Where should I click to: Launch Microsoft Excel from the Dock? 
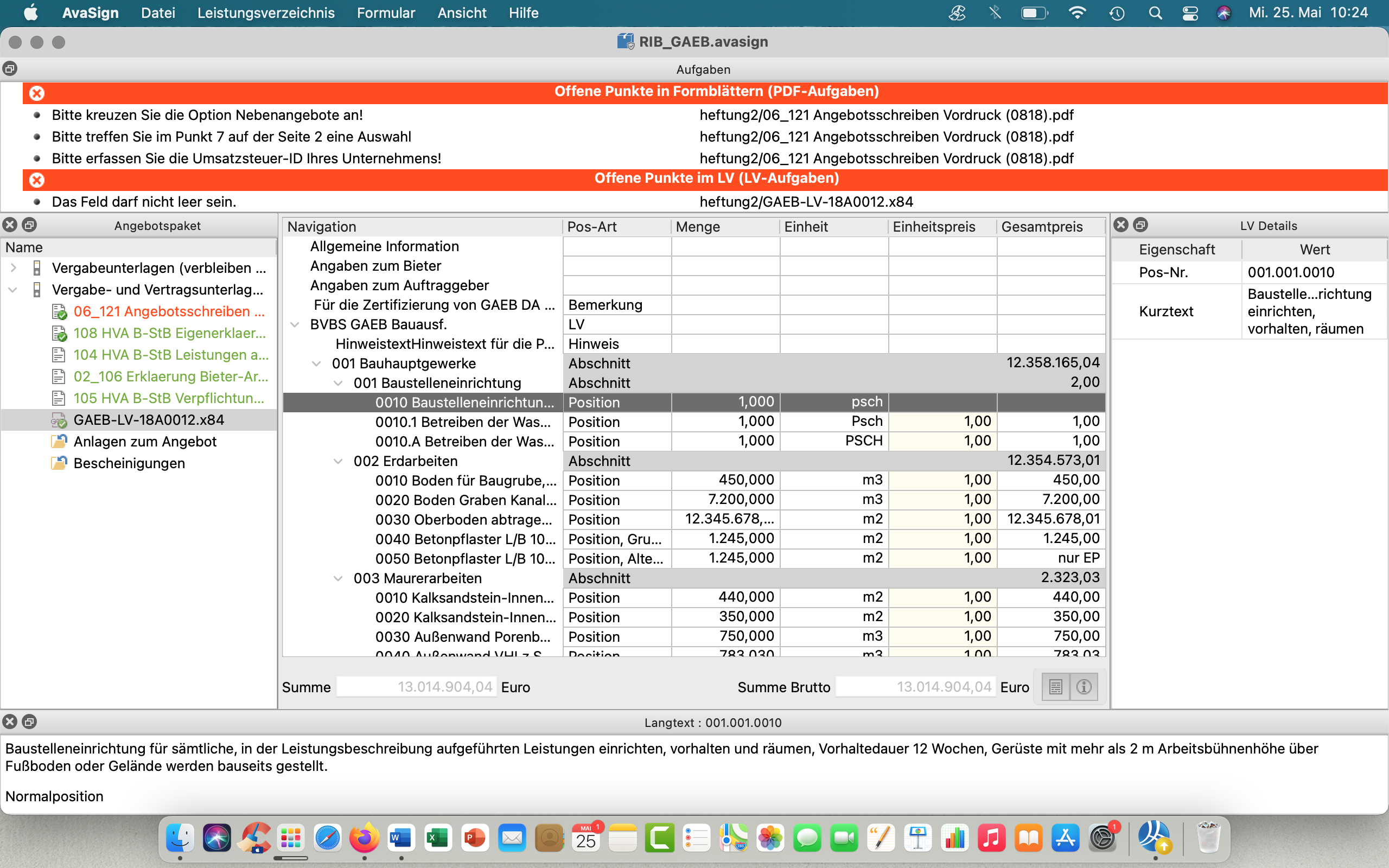pyautogui.click(x=438, y=838)
